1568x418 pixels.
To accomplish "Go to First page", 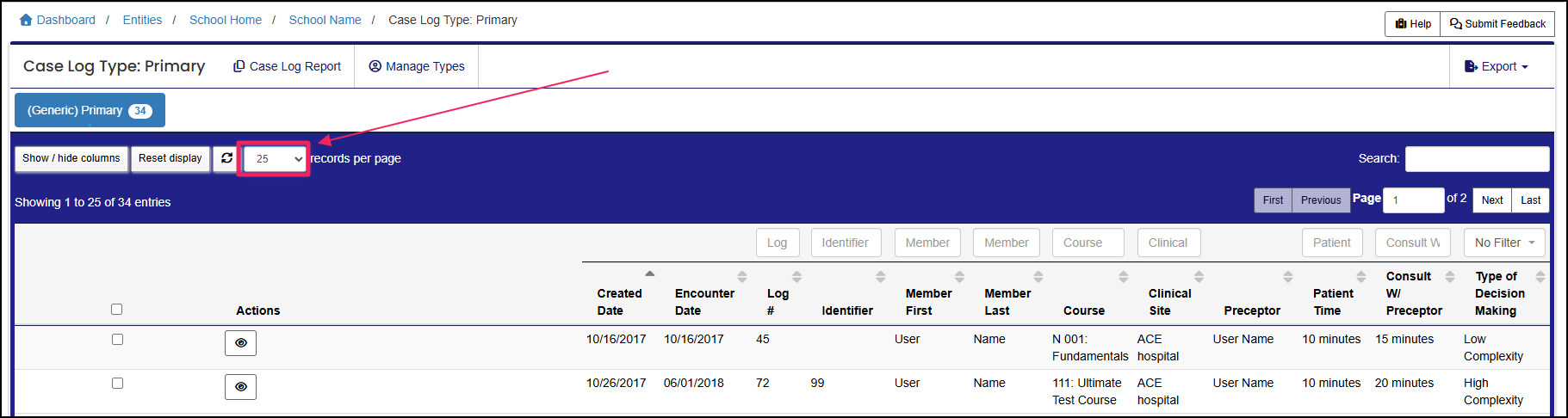I will (x=1273, y=200).
